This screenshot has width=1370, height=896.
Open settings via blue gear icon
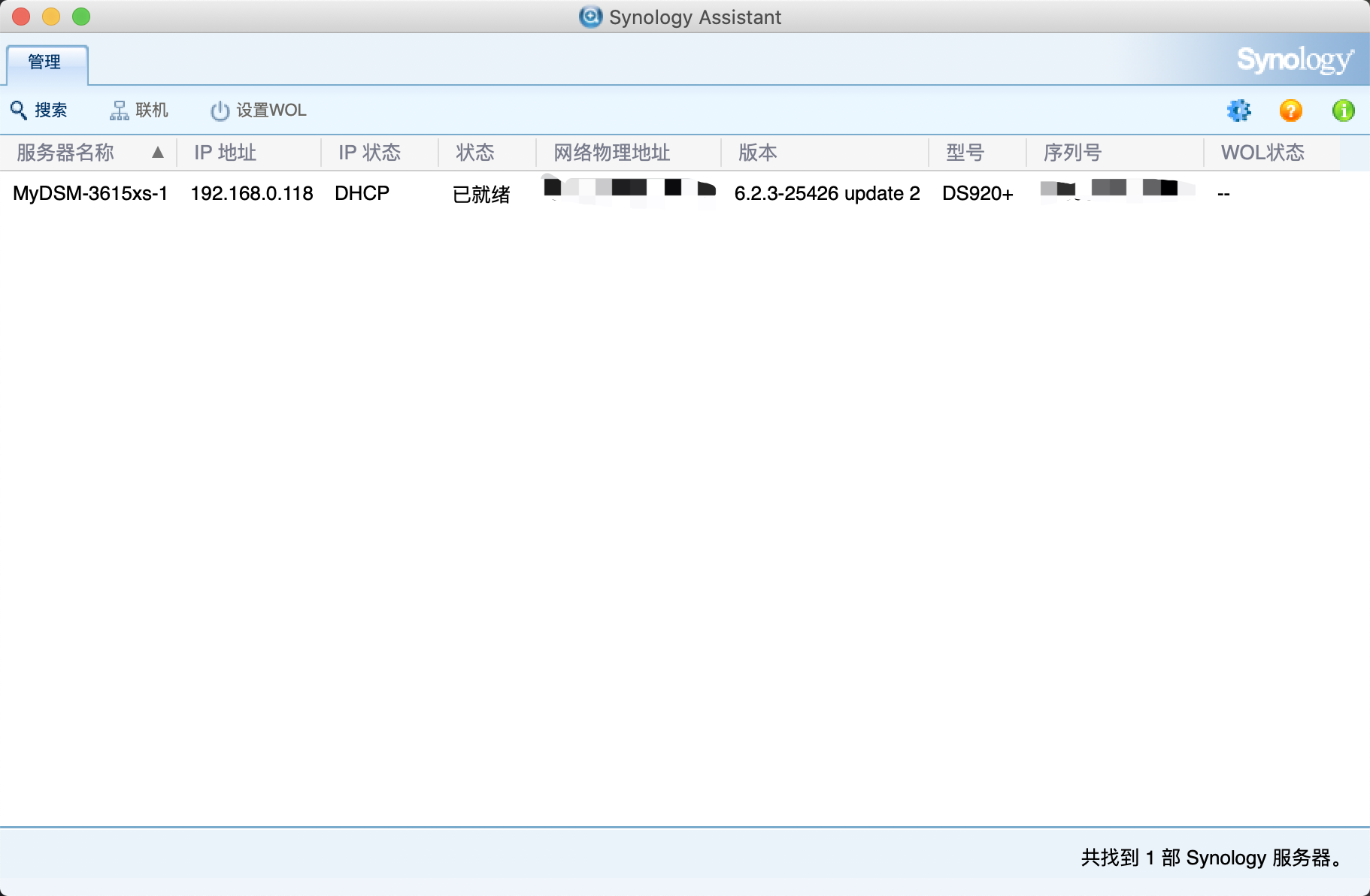[1238, 110]
